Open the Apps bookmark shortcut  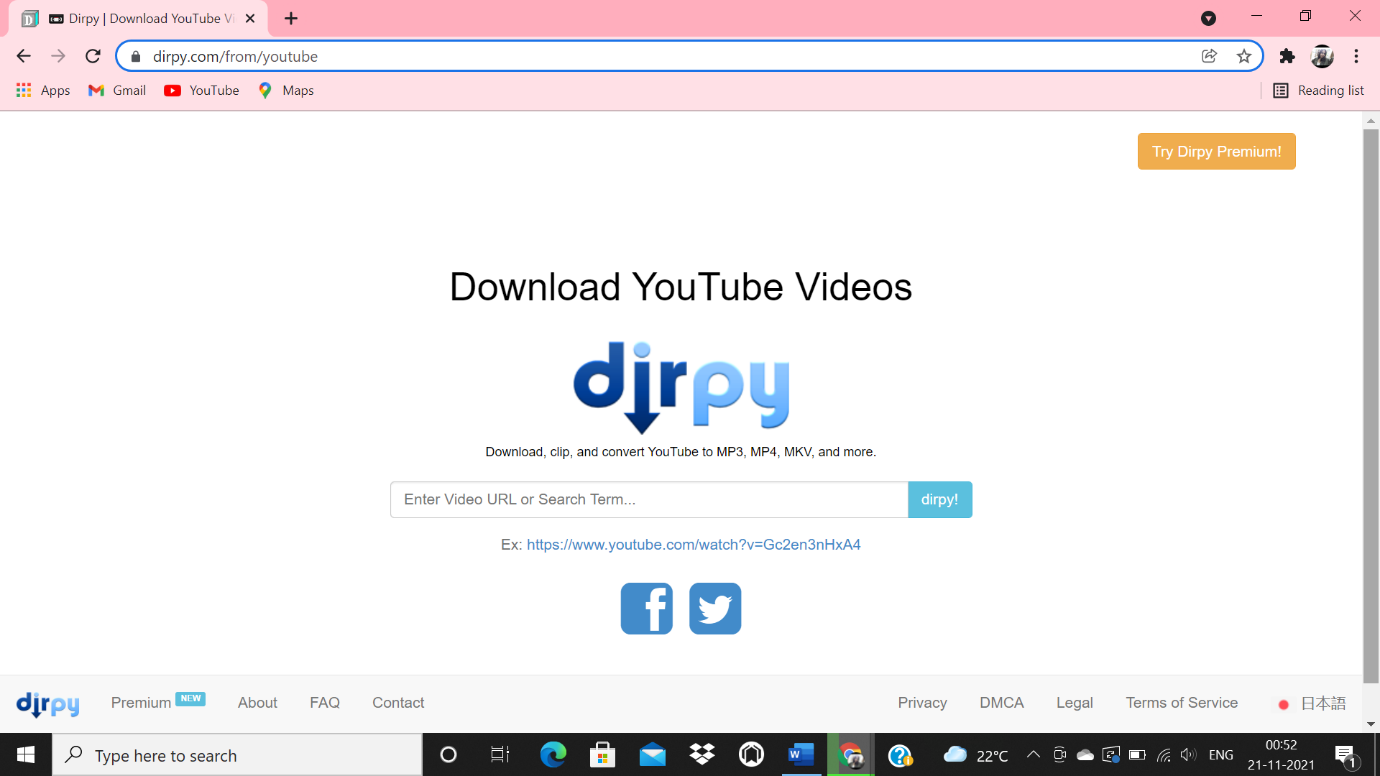click(x=43, y=90)
